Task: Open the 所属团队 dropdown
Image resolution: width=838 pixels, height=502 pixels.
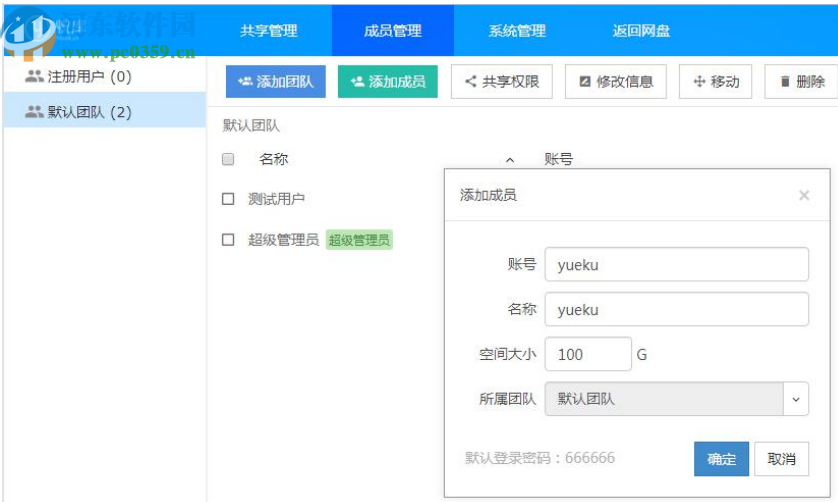Action: click(x=677, y=398)
